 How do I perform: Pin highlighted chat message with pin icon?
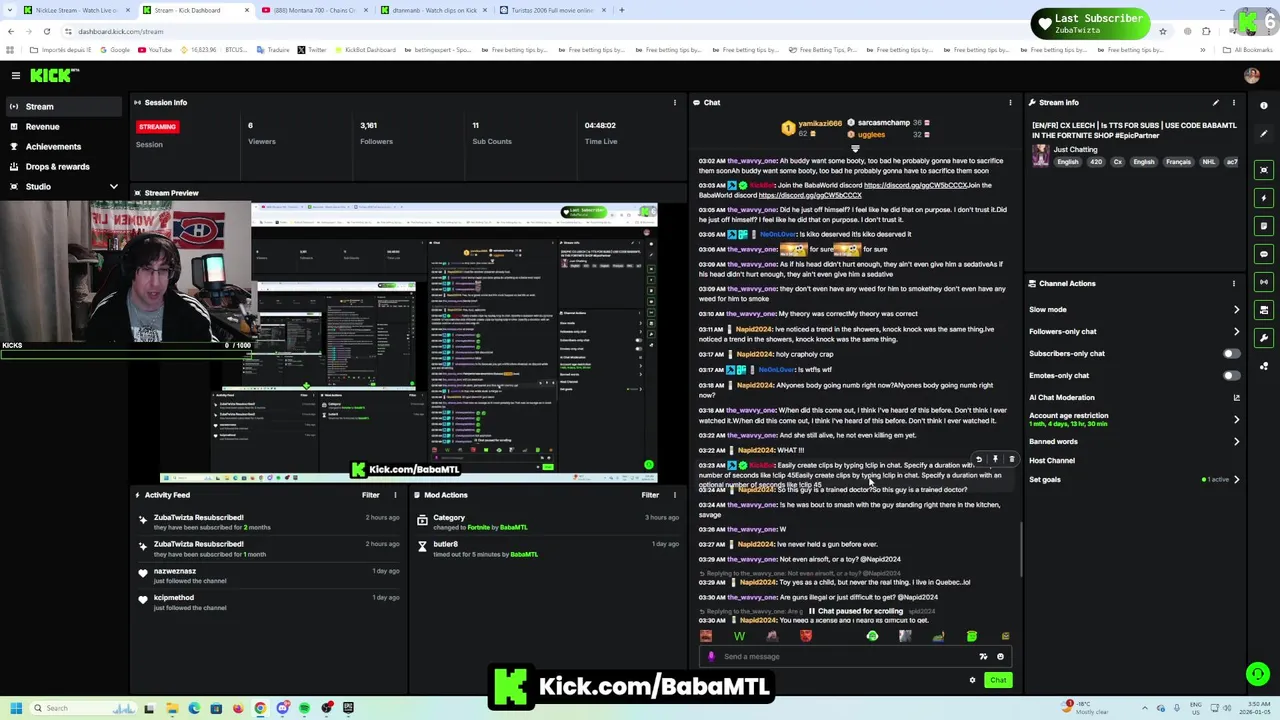click(995, 459)
